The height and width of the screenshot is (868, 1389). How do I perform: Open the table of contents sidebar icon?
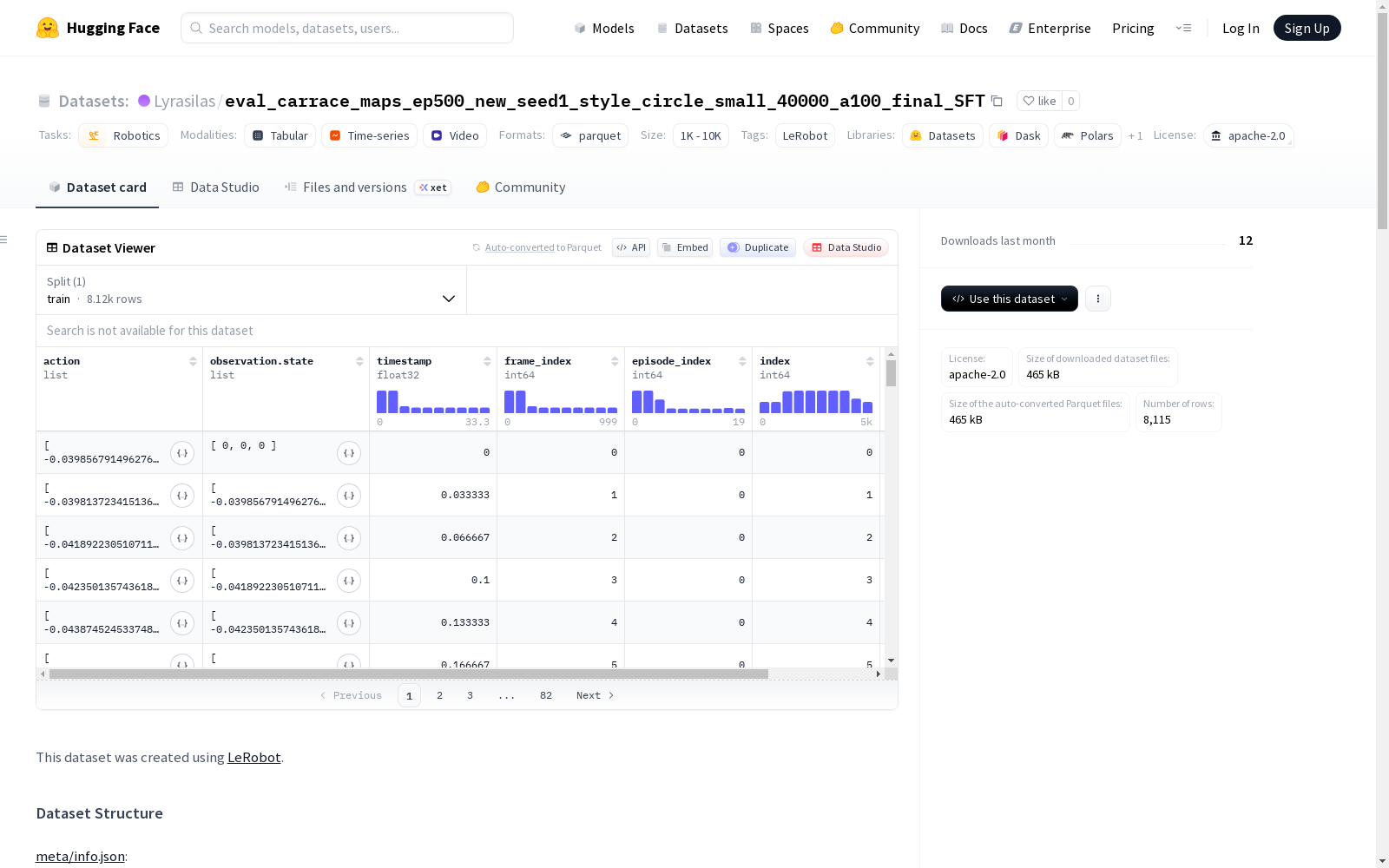tap(4, 240)
